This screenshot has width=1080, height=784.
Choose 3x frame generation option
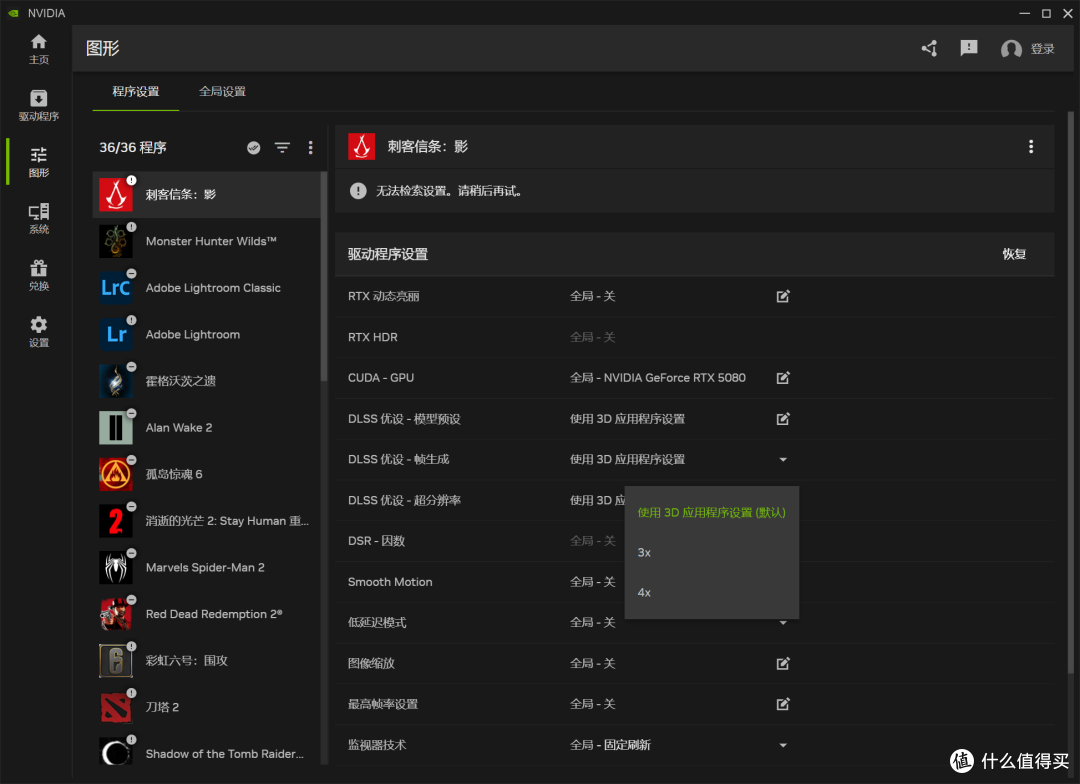point(712,553)
